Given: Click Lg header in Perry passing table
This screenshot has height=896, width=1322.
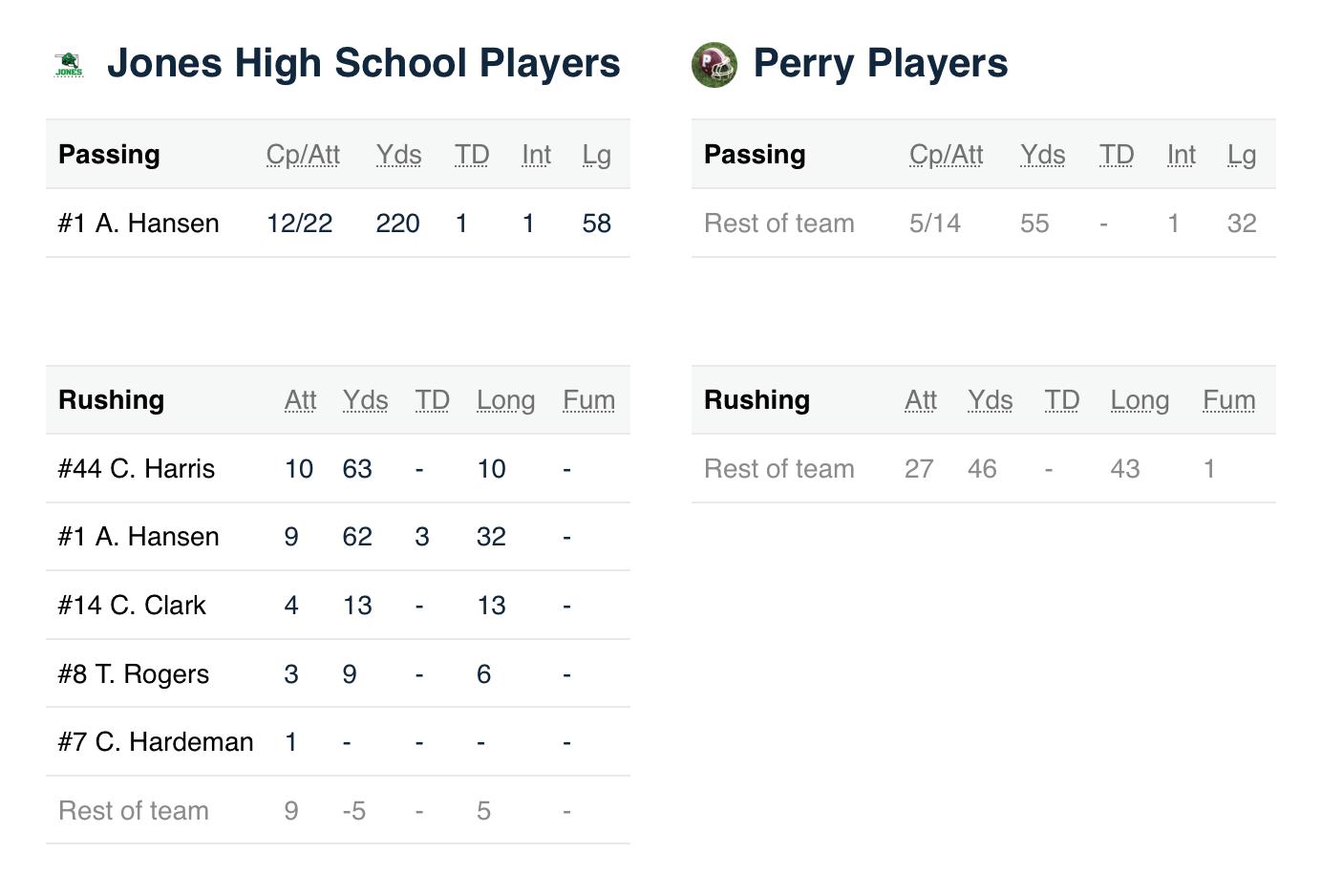Looking at the screenshot, I should tap(1242, 155).
